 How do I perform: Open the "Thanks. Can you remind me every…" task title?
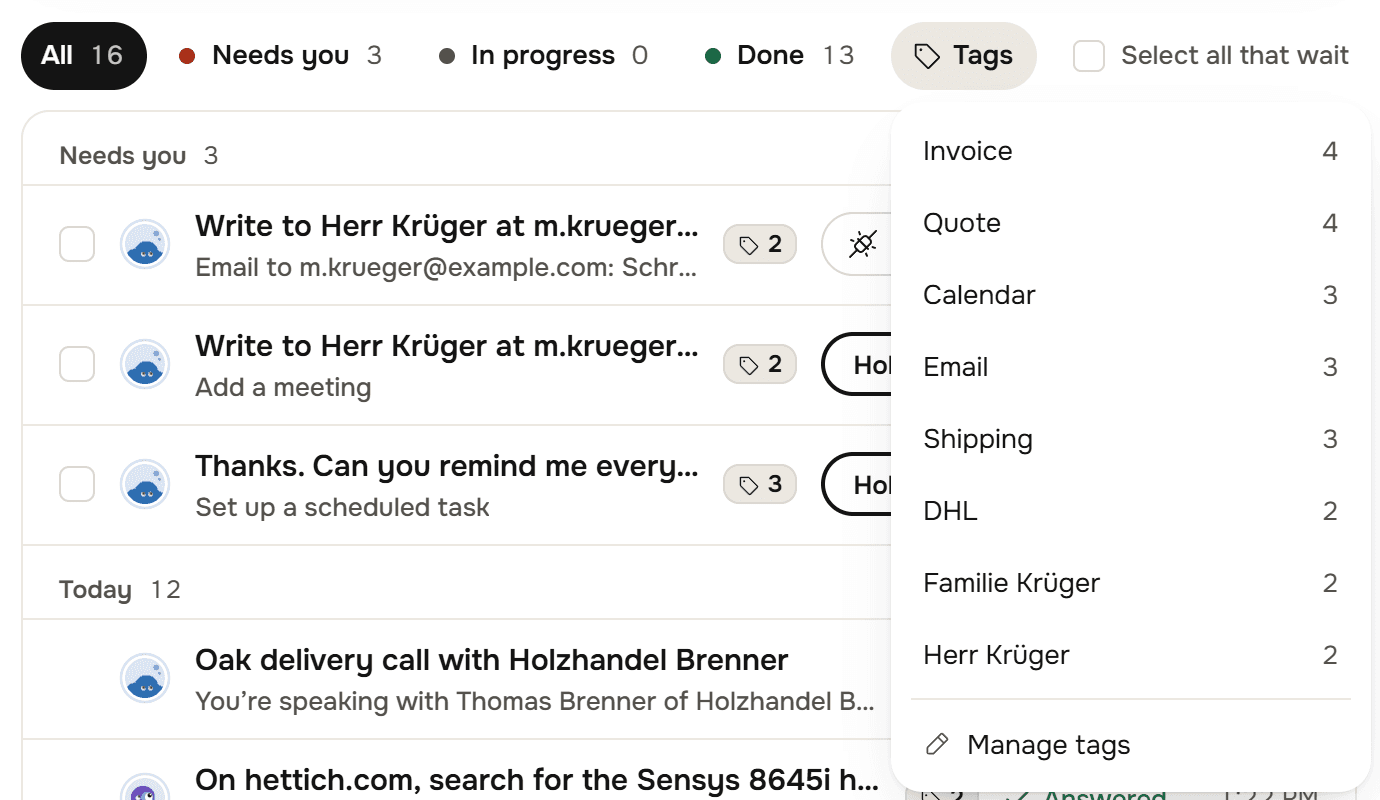(x=447, y=466)
